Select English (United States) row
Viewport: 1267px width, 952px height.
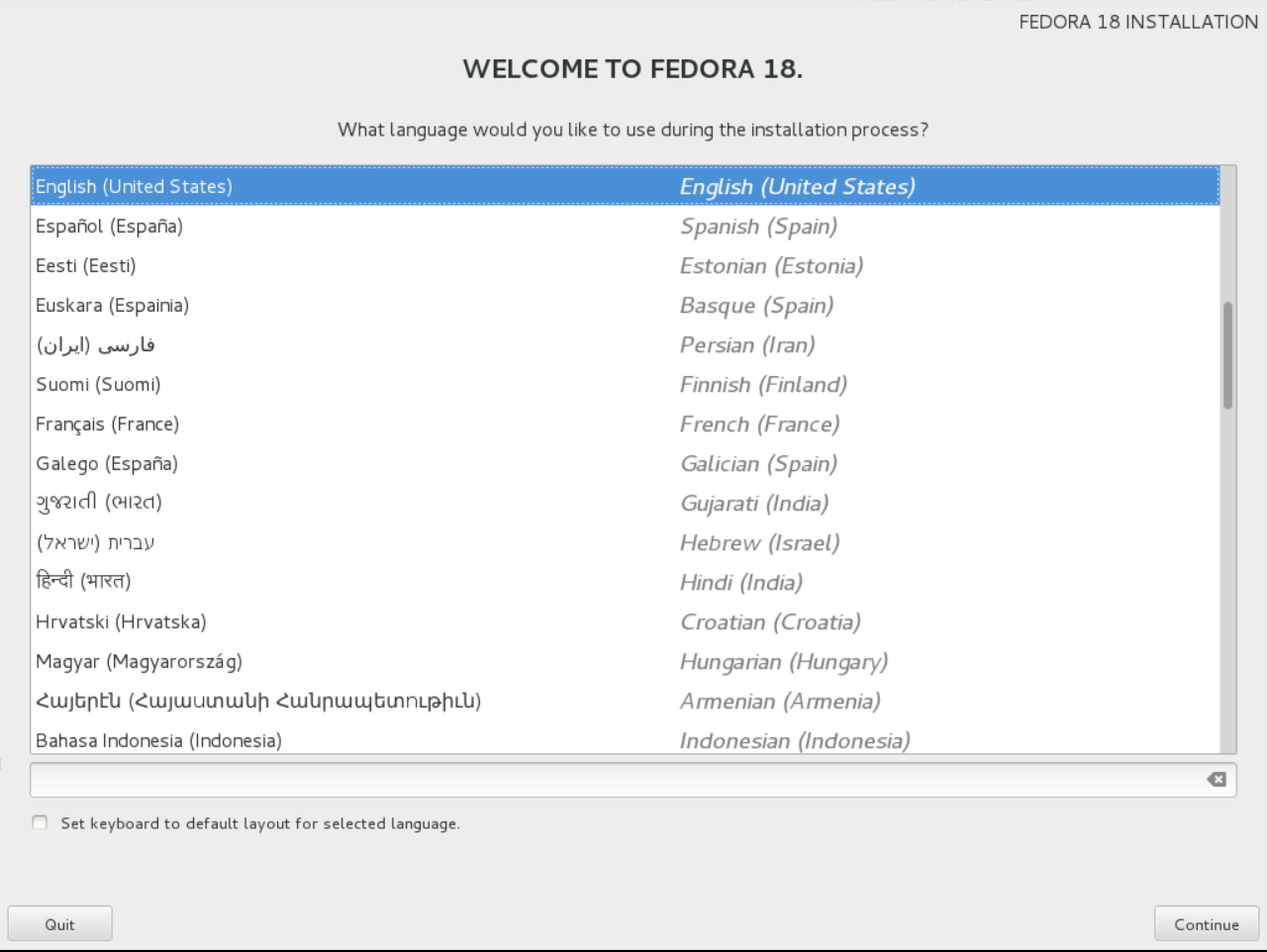626,186
